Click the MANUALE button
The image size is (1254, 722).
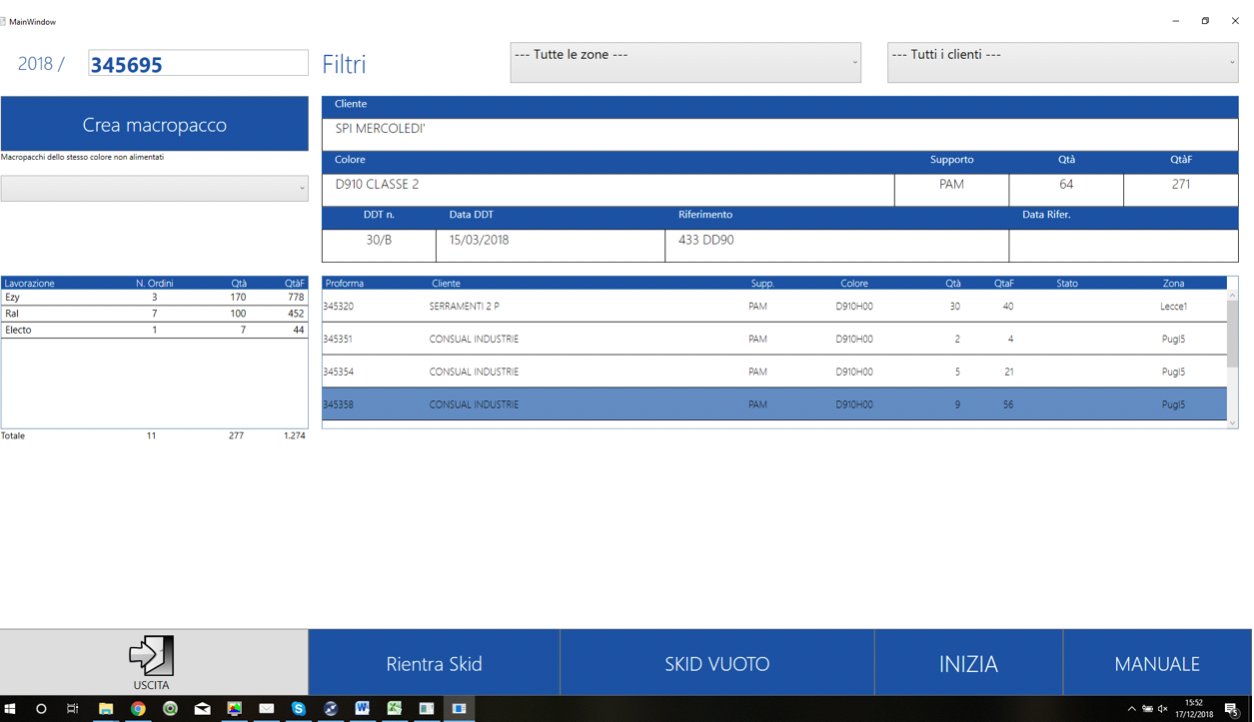point(1157,663)
